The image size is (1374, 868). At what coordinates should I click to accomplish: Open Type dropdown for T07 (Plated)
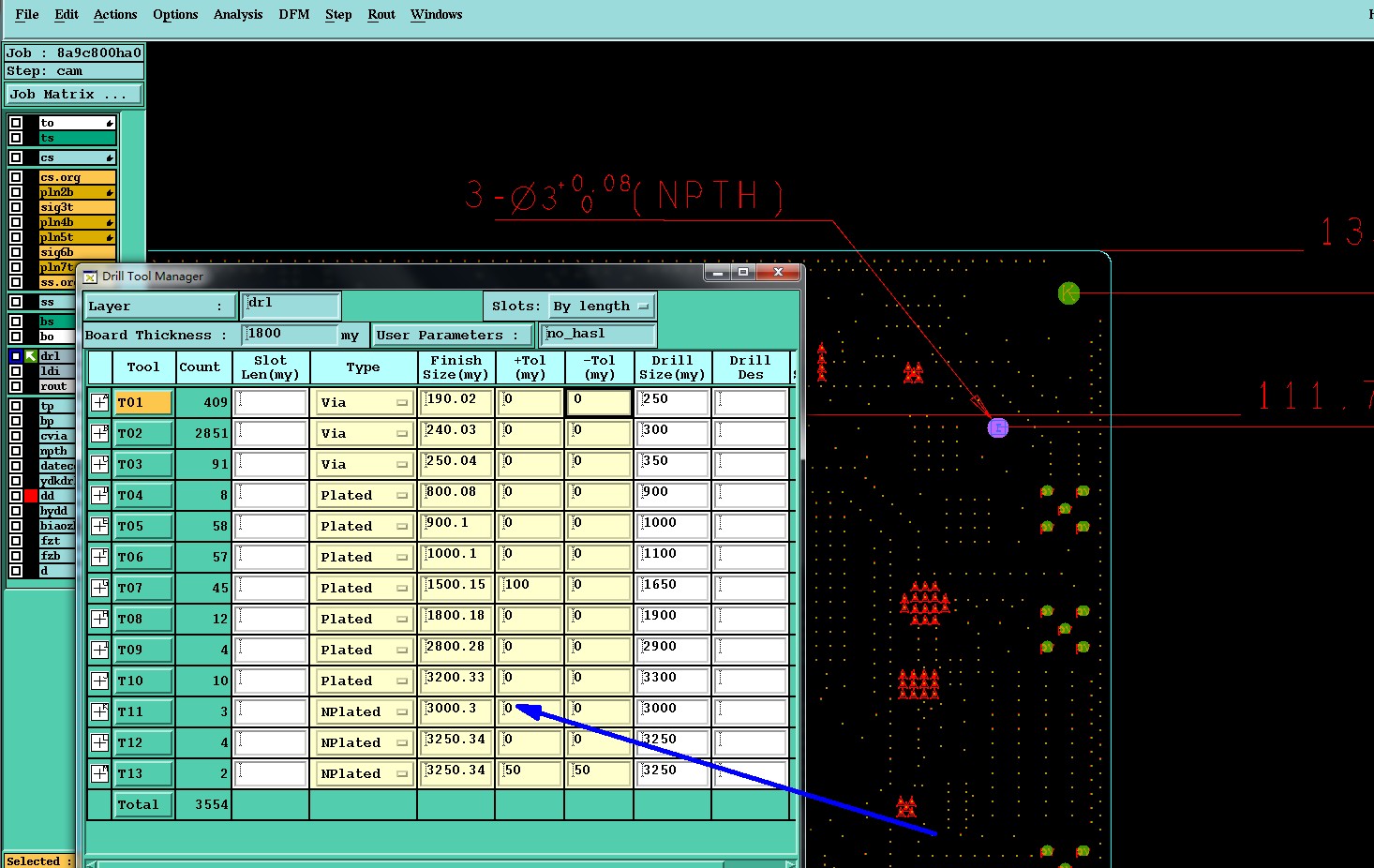pos(364,588)
